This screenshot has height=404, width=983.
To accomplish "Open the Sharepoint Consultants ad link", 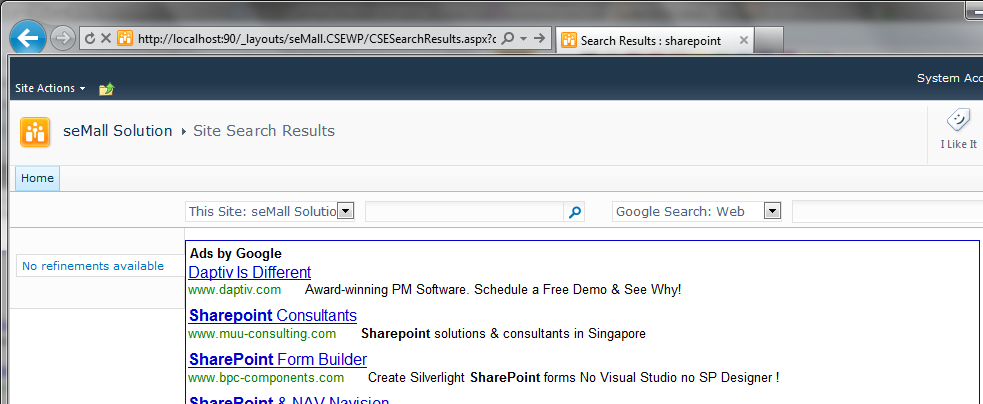I will (272, 316).
